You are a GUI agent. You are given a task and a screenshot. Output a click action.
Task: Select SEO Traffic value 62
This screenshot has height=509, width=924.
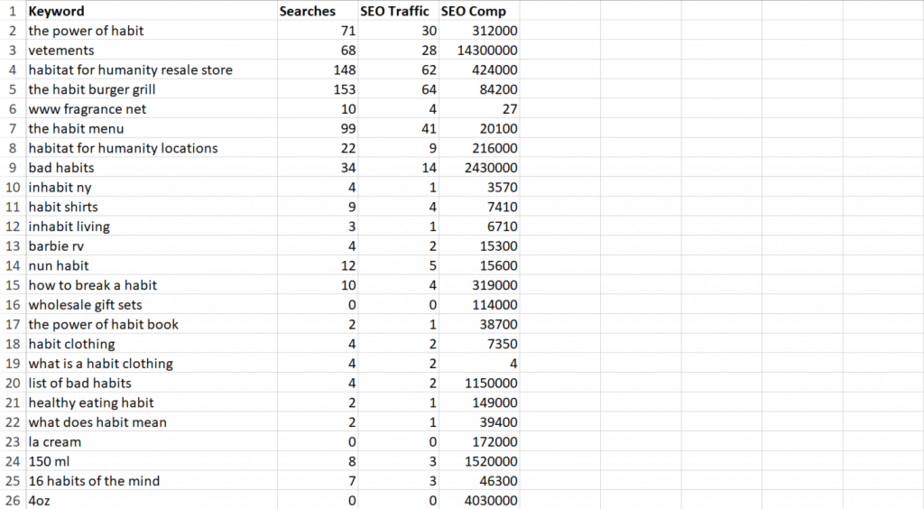tap(398, 70)
